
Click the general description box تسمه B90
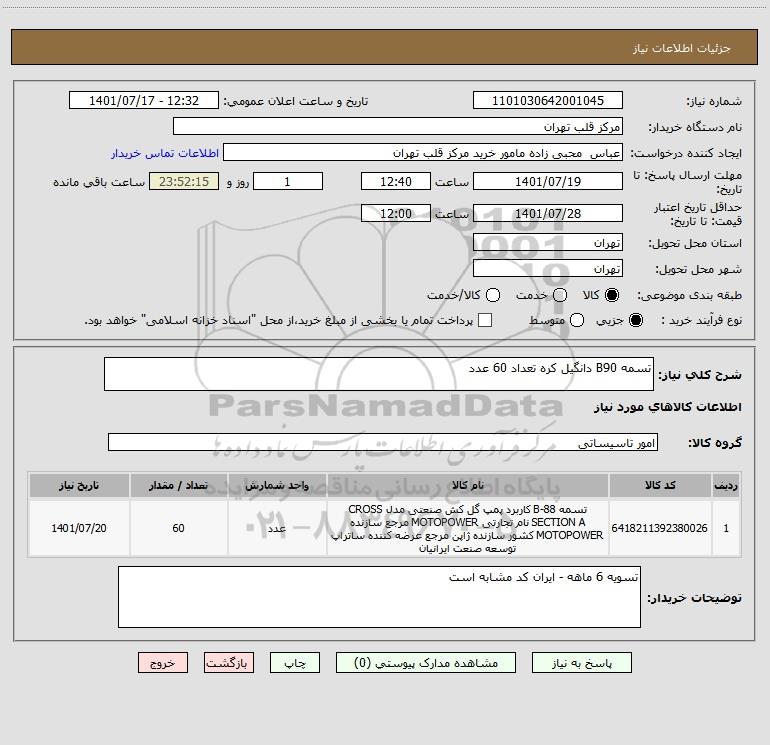coord(379,374)
